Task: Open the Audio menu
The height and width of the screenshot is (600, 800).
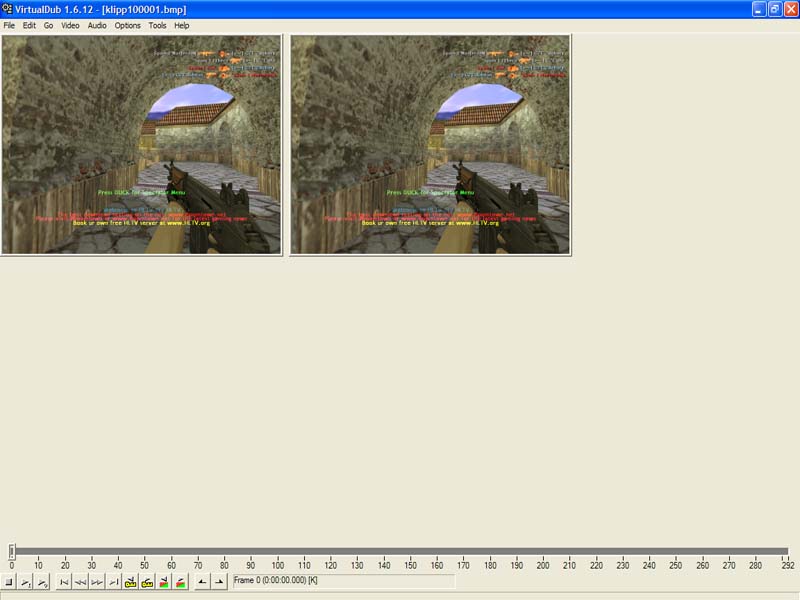Action: point(97,26)
